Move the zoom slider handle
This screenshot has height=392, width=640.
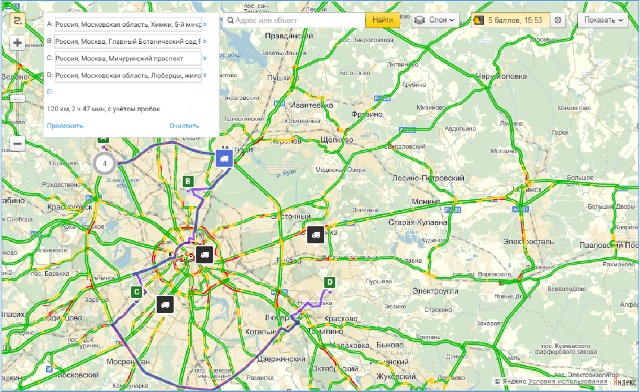coord(17,99)
